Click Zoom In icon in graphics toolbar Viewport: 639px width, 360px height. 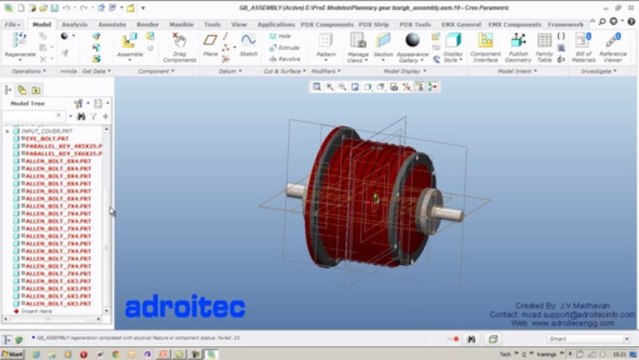(x=330, y=87)
